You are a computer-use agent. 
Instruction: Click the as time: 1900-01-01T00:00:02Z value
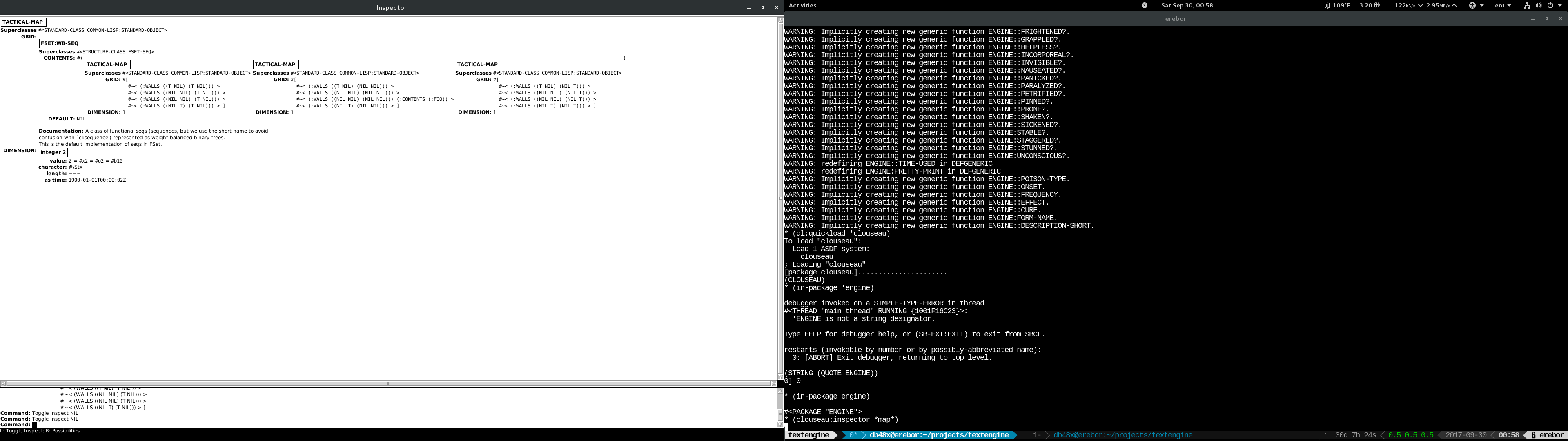[x=98, y=180]
